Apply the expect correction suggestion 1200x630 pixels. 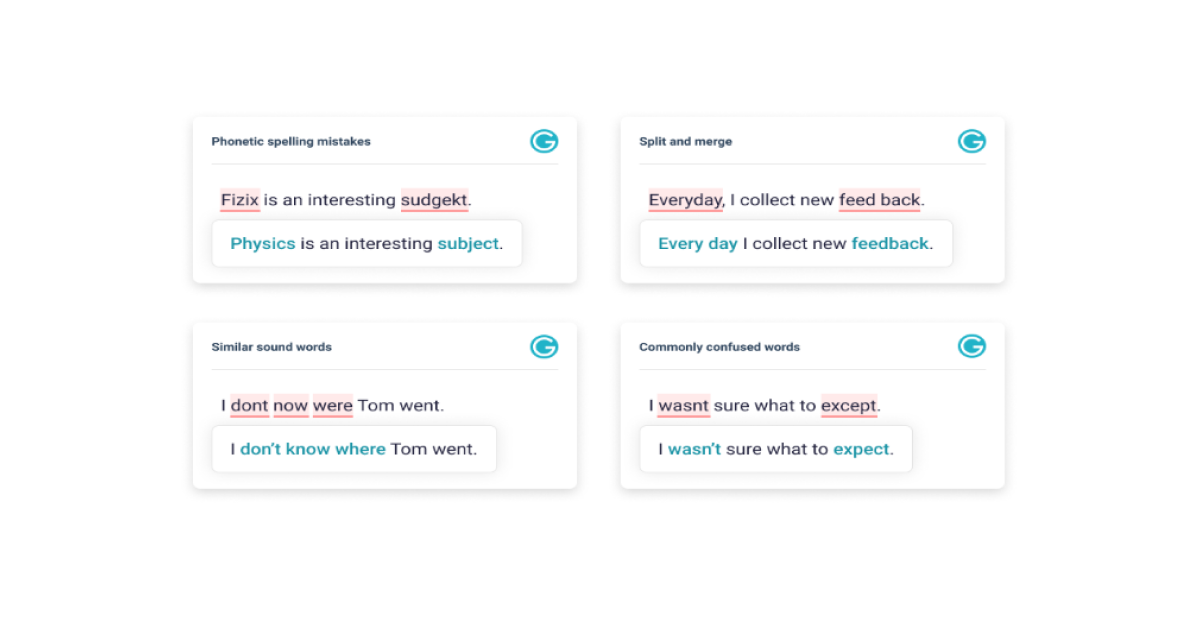pos(861,449)
